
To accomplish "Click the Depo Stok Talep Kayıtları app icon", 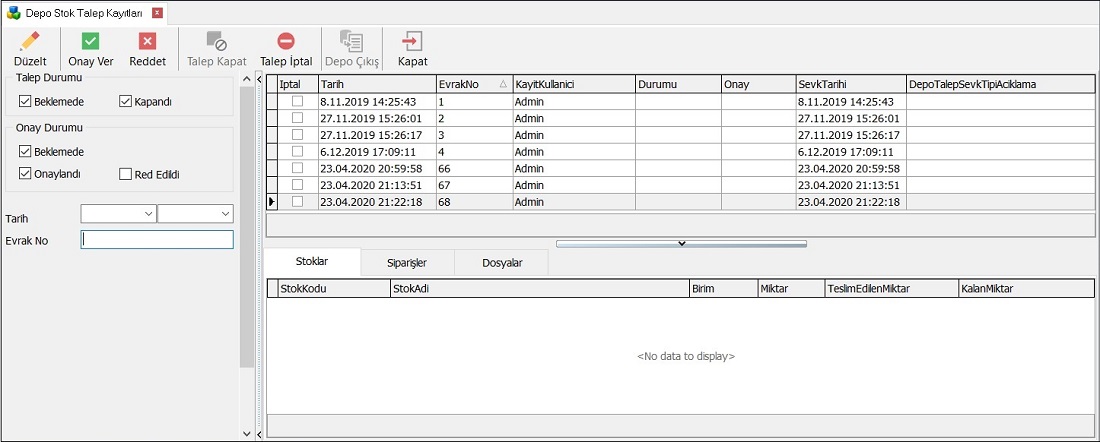I will 13,12.
